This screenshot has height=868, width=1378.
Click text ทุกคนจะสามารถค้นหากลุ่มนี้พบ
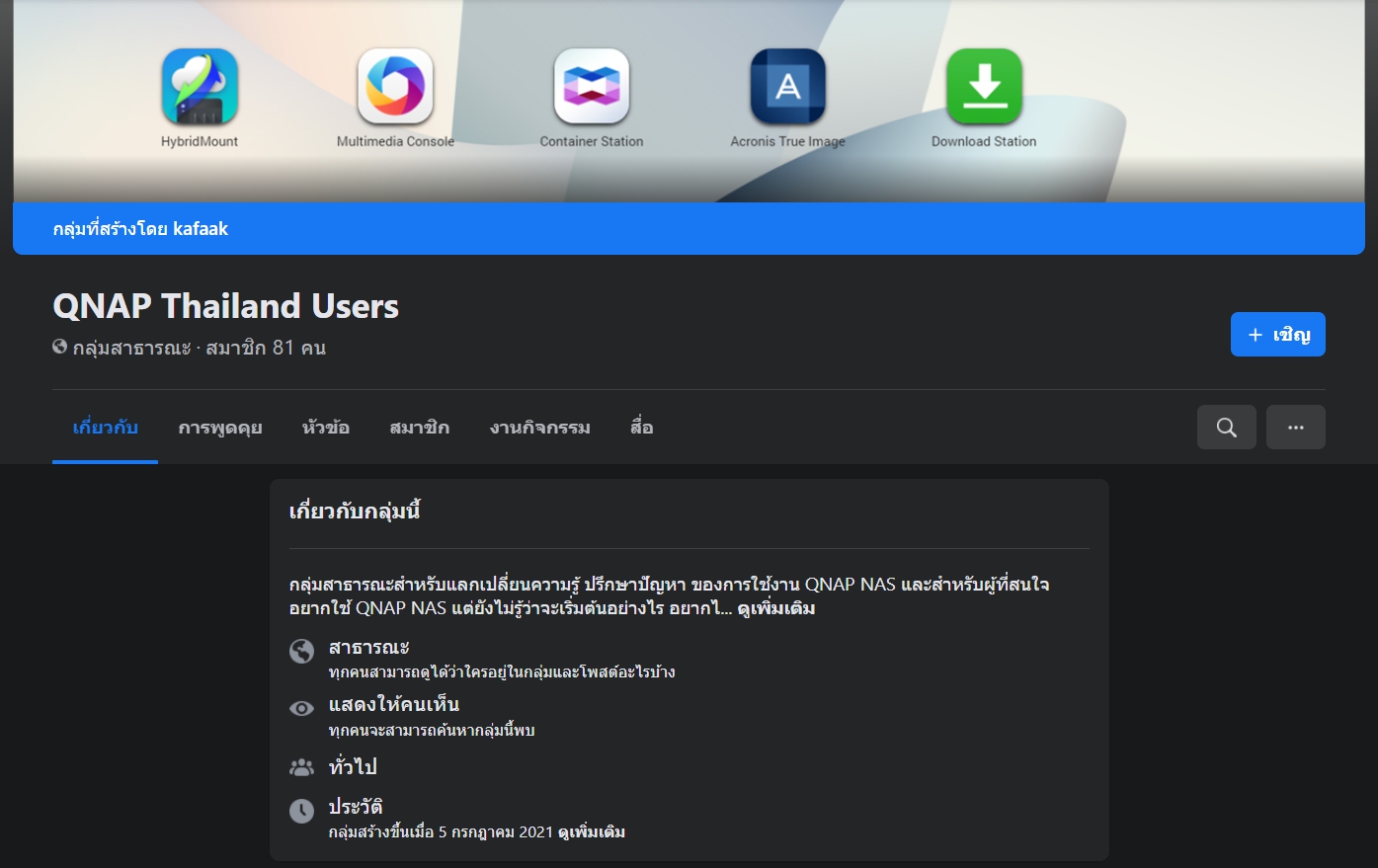pyautogui.click(x=432, y=731)
